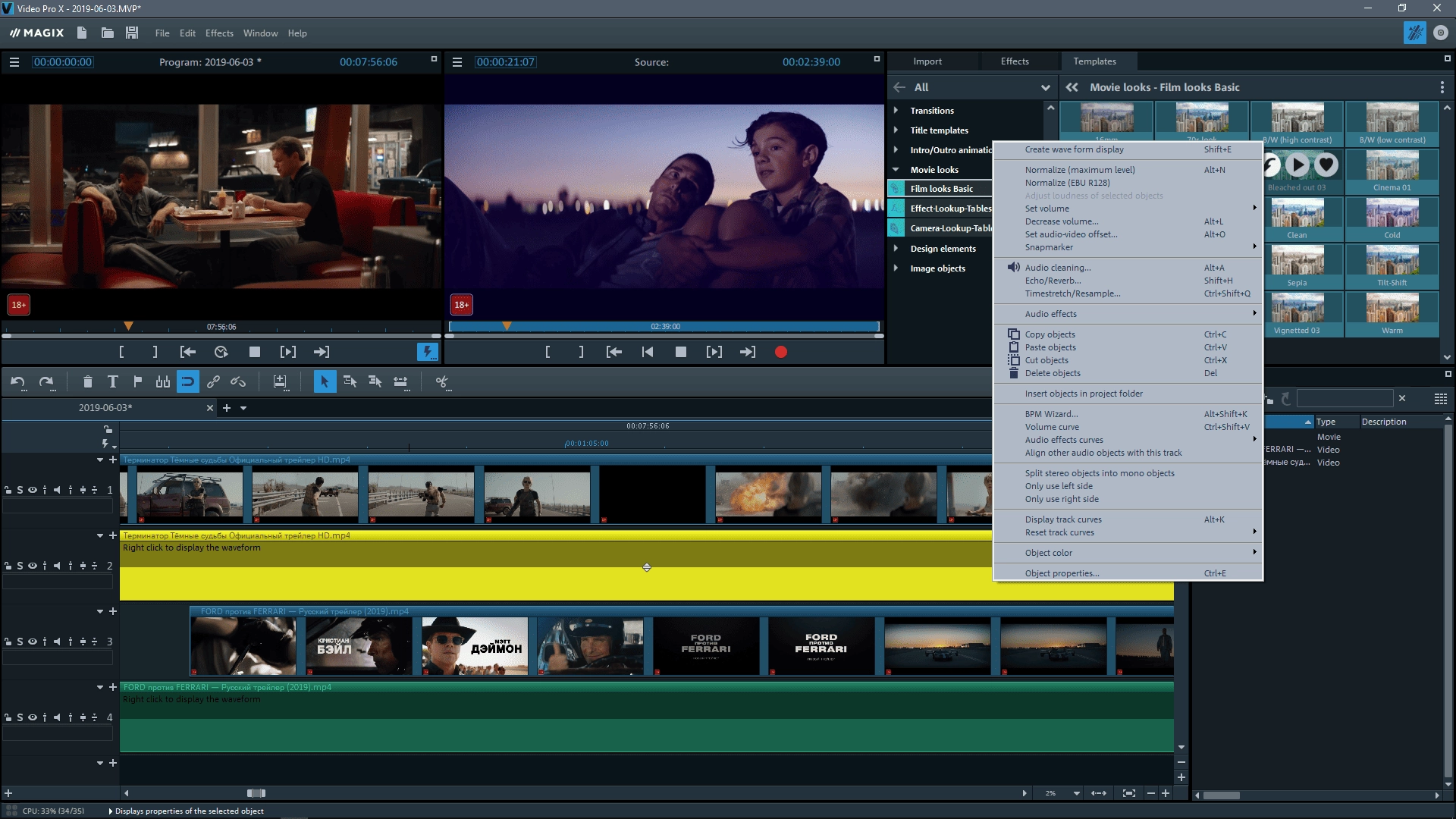Open dropdown arrow next to project tab plus
Screen dimensions: 1456x819
[x=243, y=408]
